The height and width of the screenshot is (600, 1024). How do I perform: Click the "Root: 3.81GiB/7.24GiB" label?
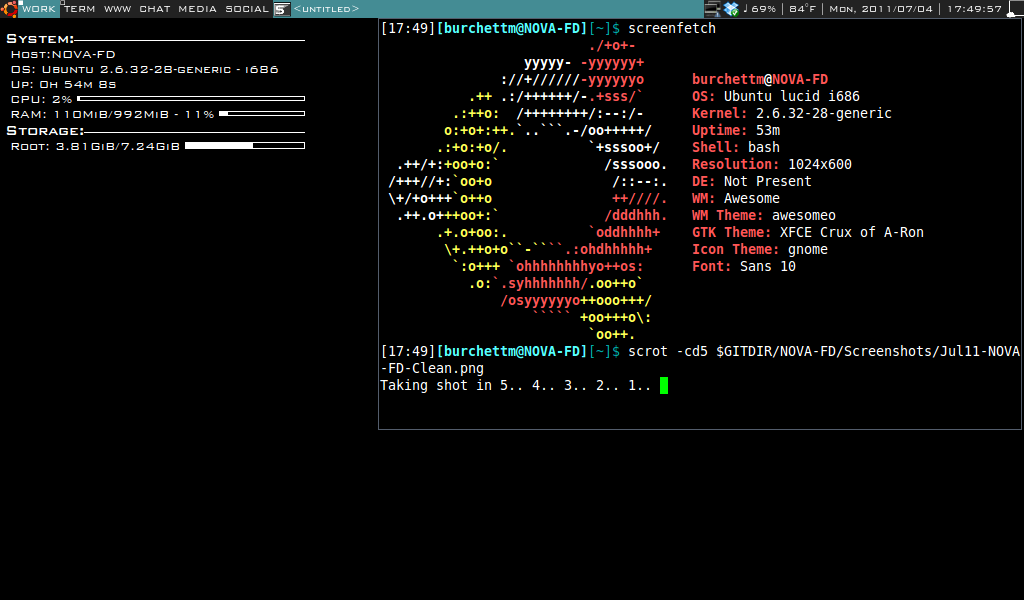click(x=95, y=146)
